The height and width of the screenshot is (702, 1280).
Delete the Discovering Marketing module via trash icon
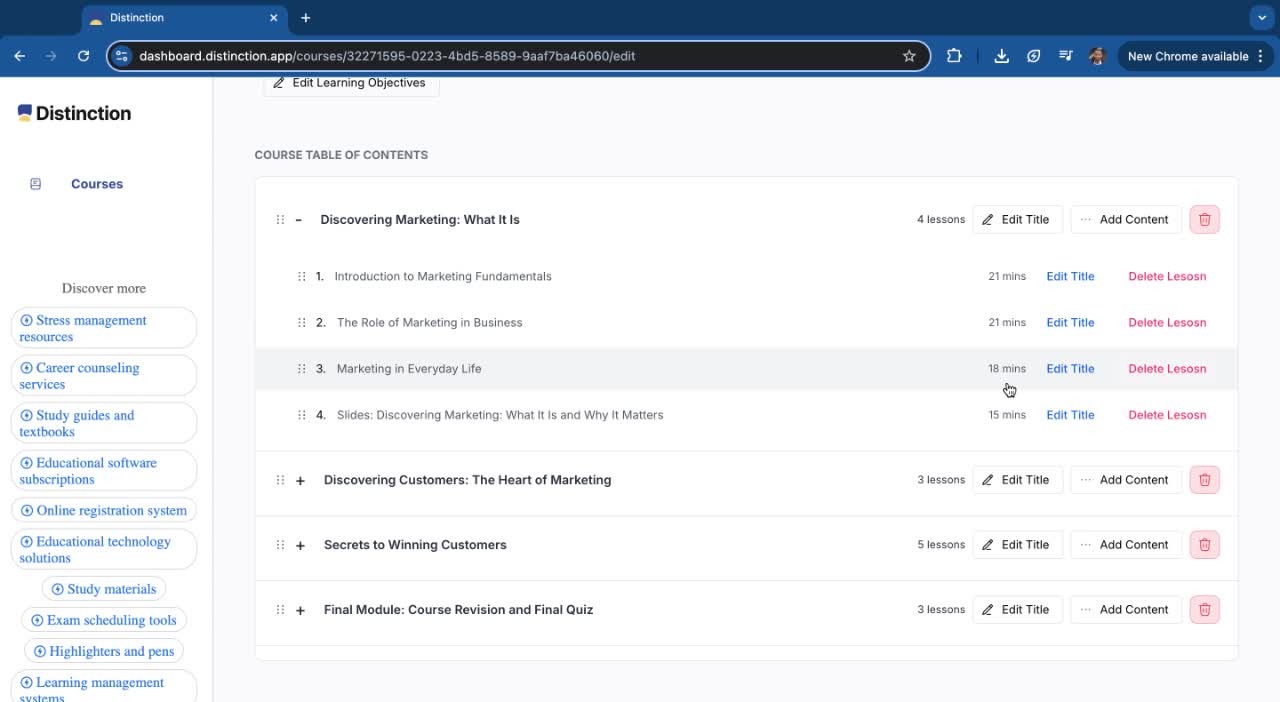point(1204,220)
